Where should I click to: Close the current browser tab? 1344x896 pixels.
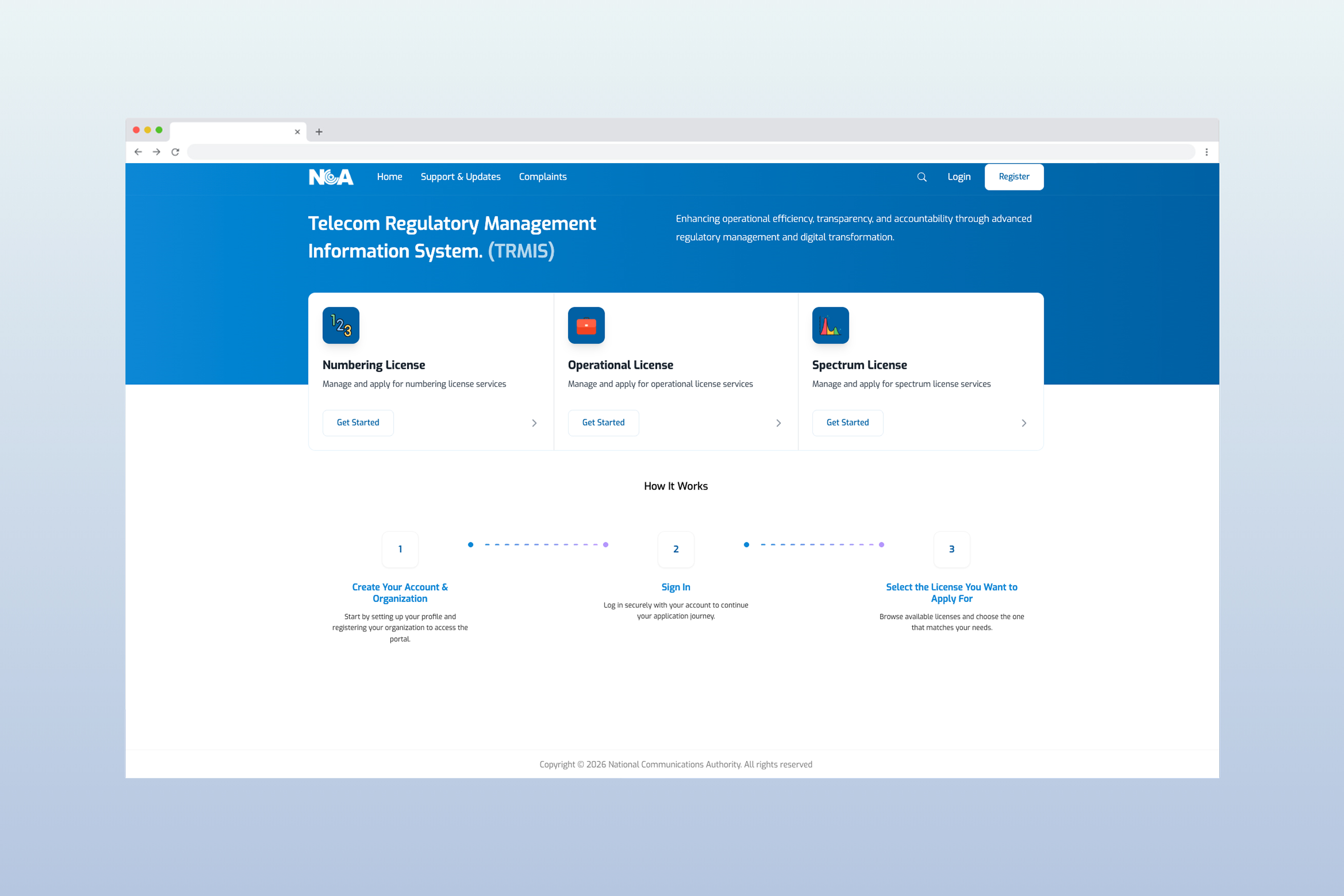coord(297,132)
